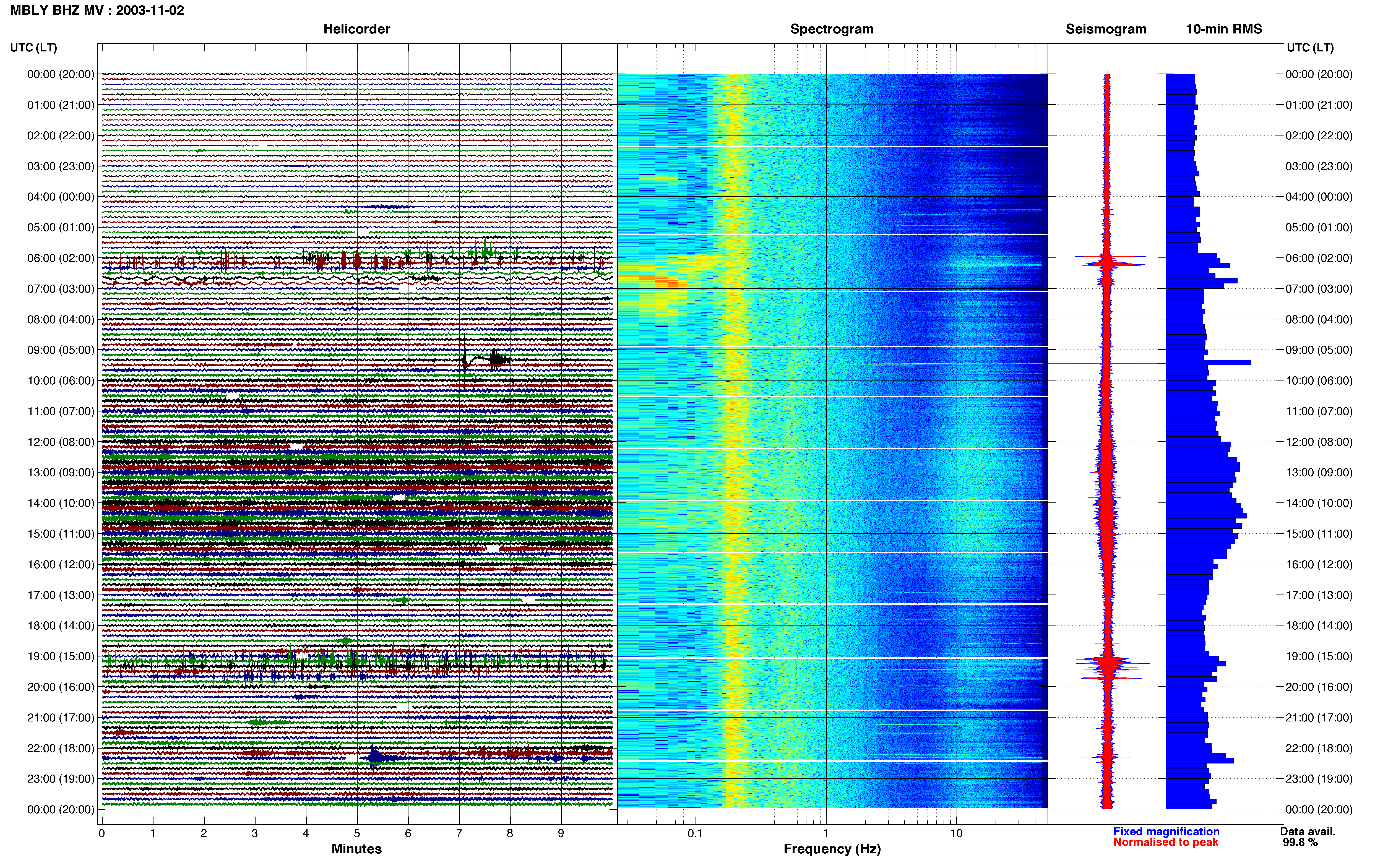Image resolution: width=1388 pixels, height=868 pixels.
Task: Select the 10-min RMS heading
Action: pos(1224,29)
